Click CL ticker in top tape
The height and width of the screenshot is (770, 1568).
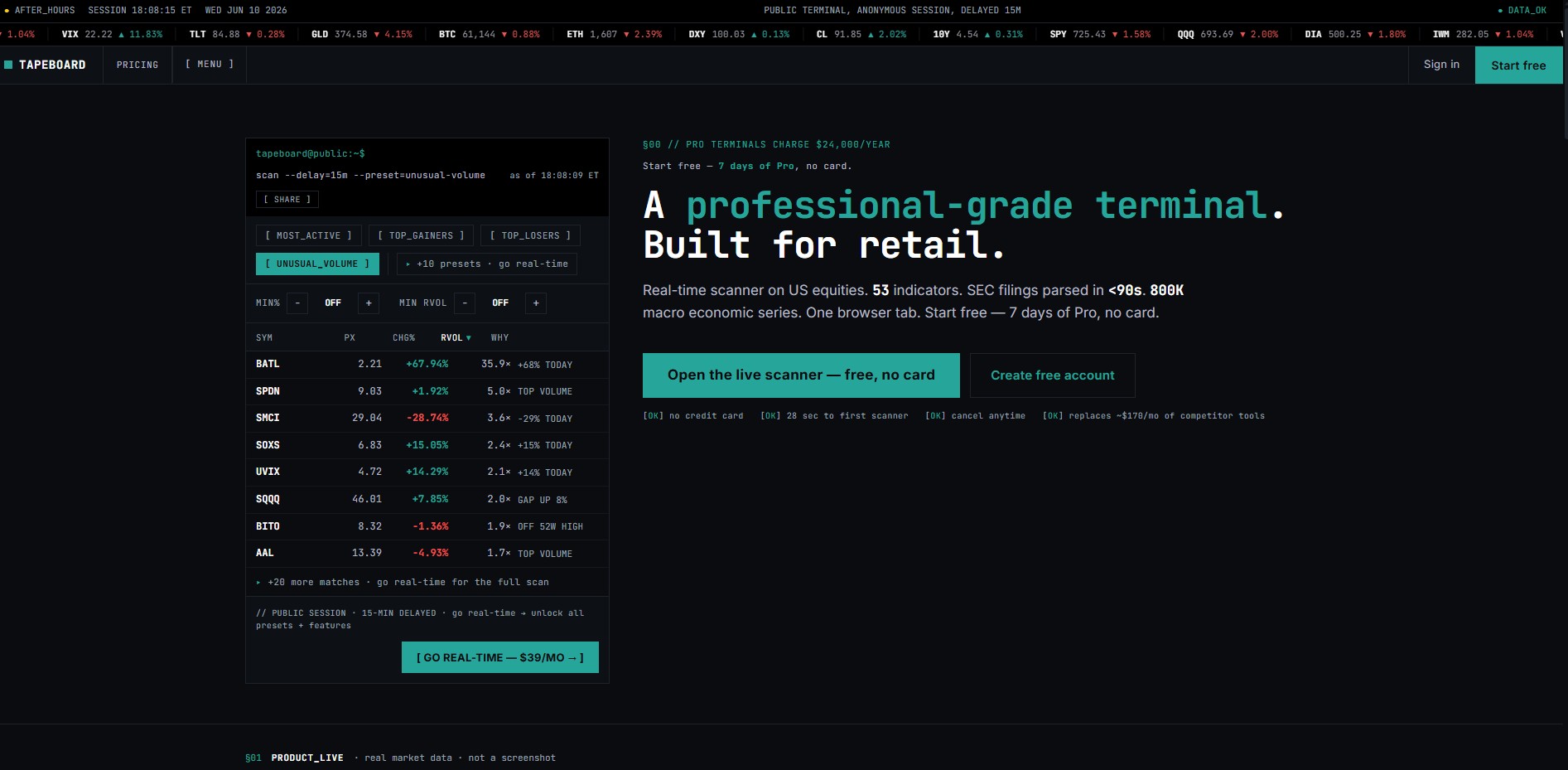(861, 35)
